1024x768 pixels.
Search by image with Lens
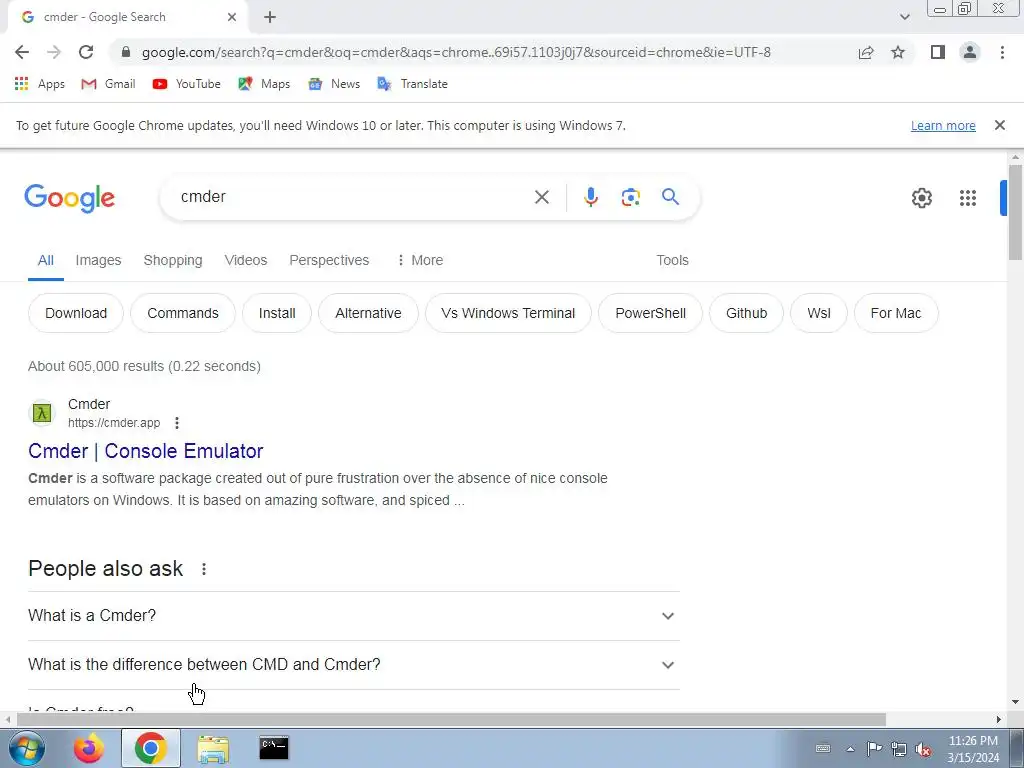(630, 197)
